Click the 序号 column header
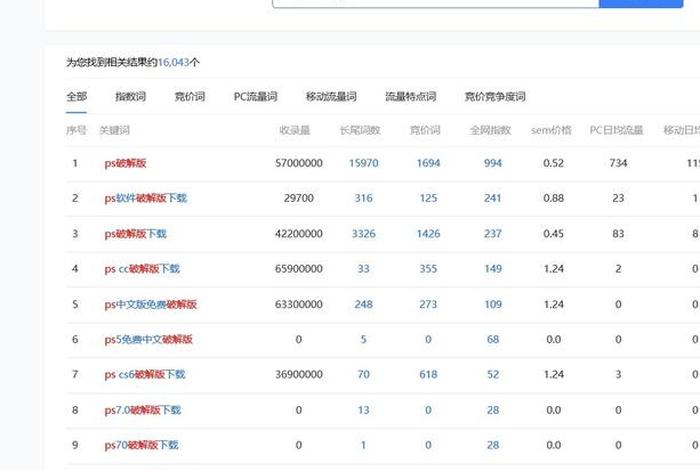Viewport: 700px width, 470px height. coord(76,130)
